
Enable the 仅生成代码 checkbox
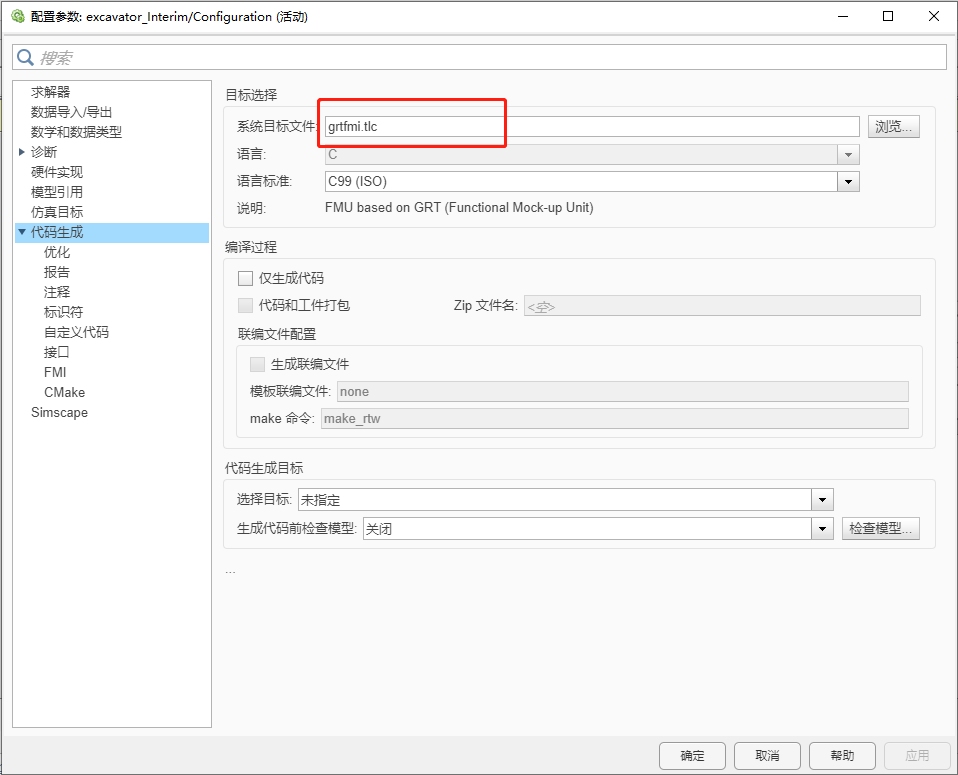coord(245,278)
